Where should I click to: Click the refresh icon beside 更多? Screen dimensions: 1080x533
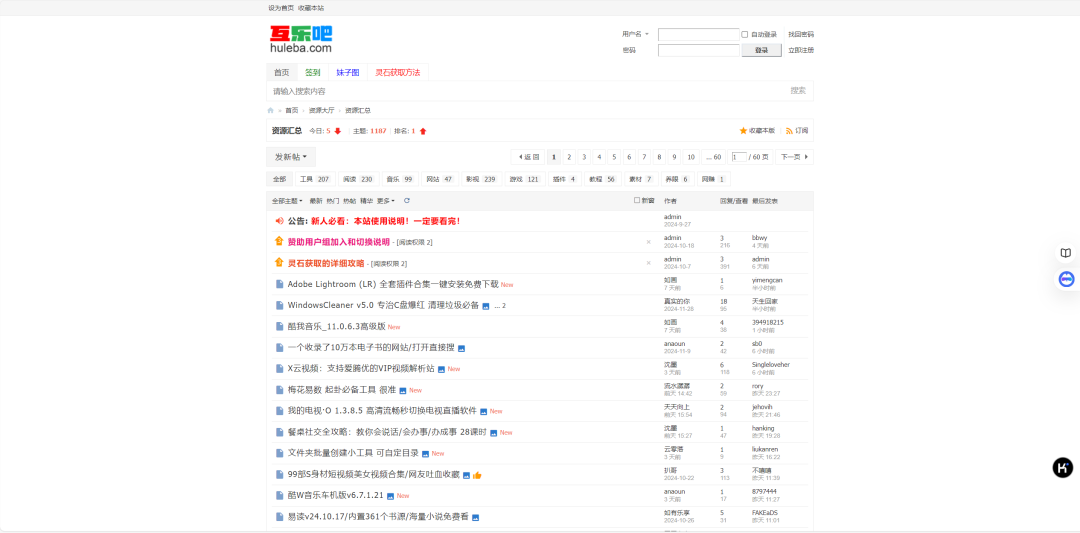[x=407, y=200]
